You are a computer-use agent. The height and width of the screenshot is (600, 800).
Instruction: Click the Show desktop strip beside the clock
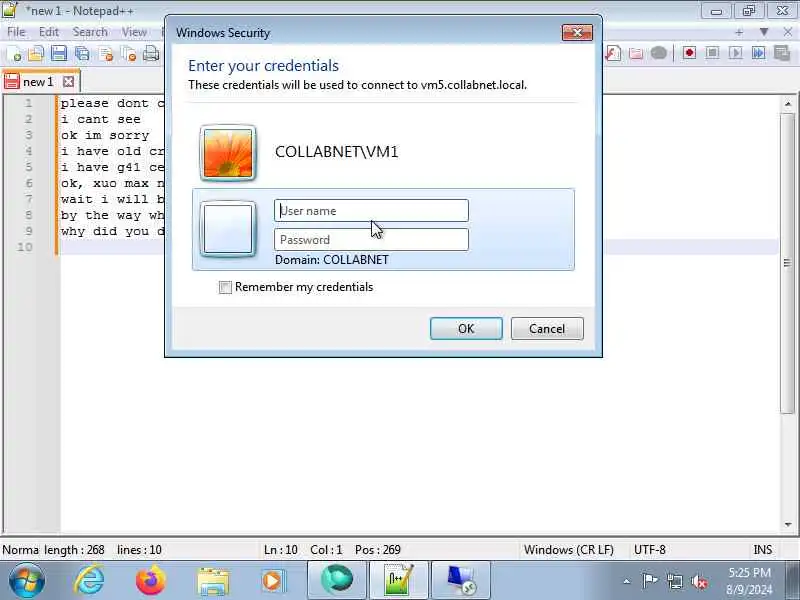click(792, 580)
